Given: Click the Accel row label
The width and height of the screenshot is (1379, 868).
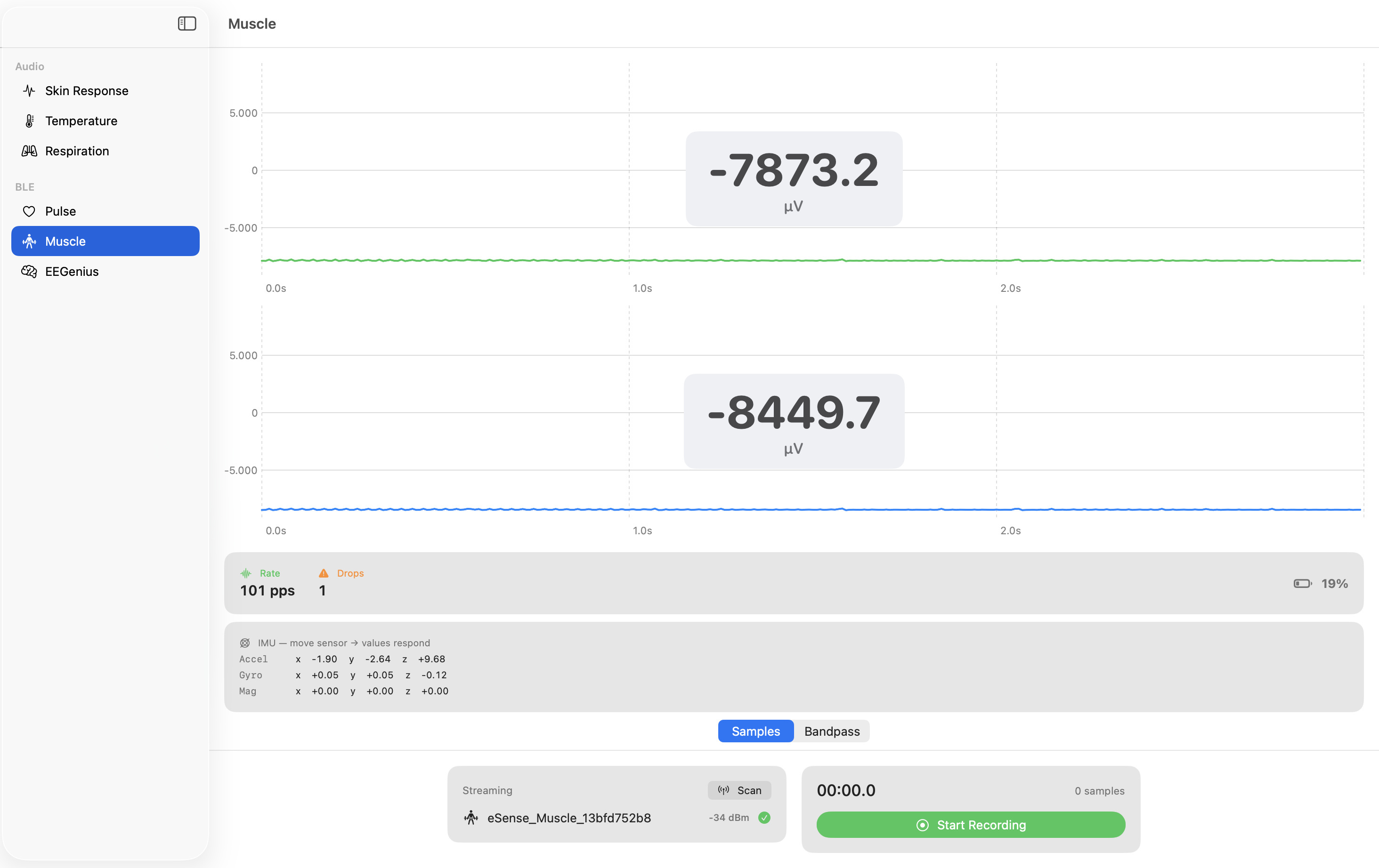Looking at the screenshot, I should (x=254, y=659).
